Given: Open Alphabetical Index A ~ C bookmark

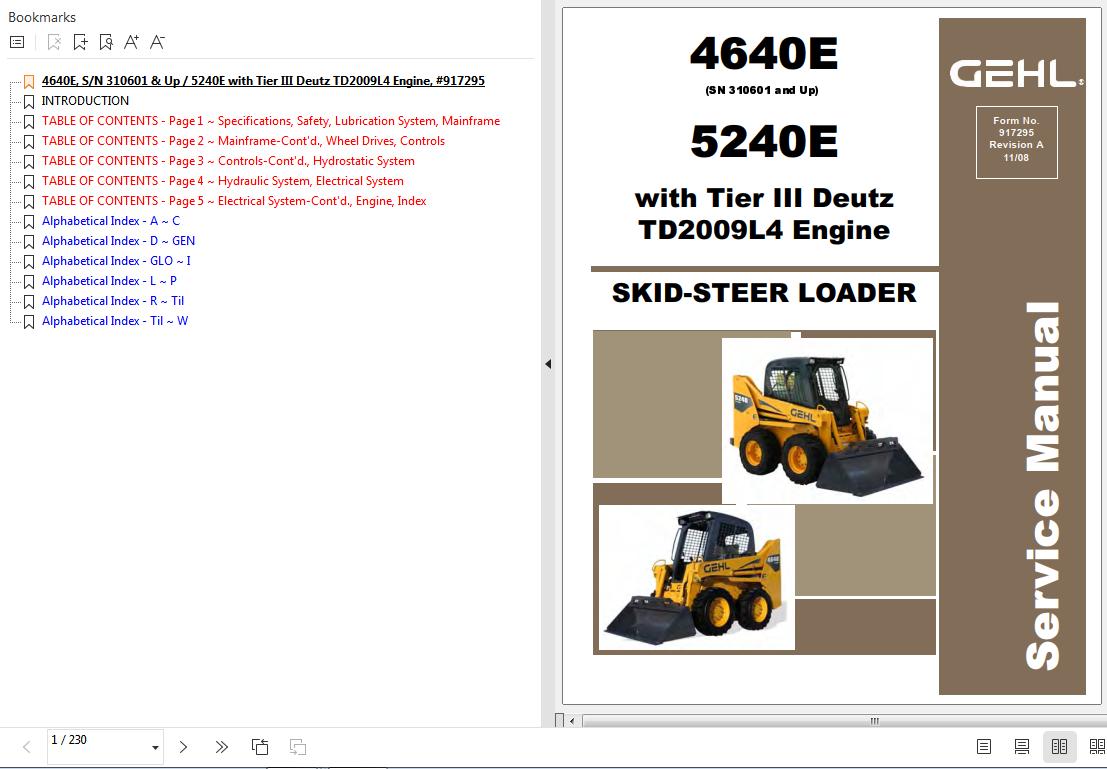Looking at the screenshot, I should (111, 221).
